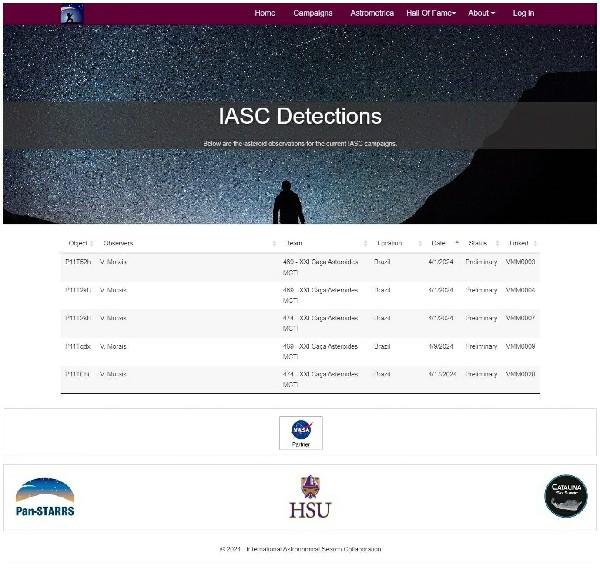
Task: Sort table by Object column
Action: pos(78,243)
